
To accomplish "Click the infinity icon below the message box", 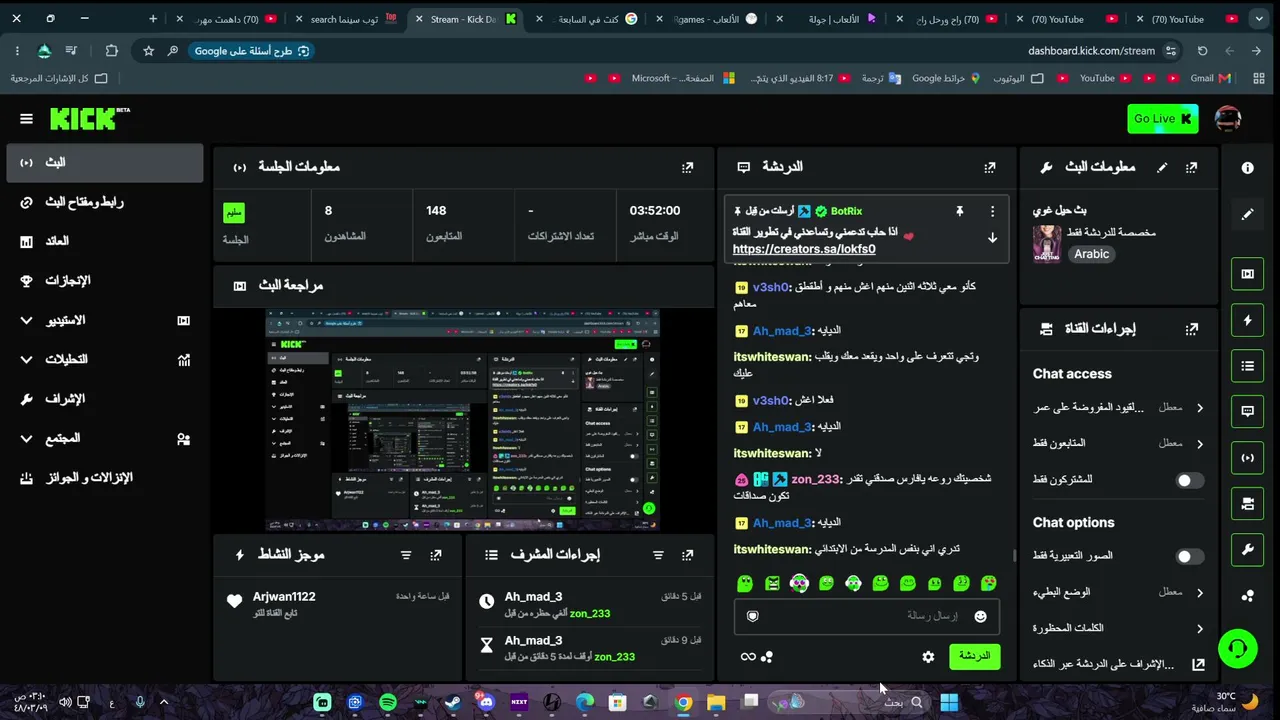I will pos(747,657).
